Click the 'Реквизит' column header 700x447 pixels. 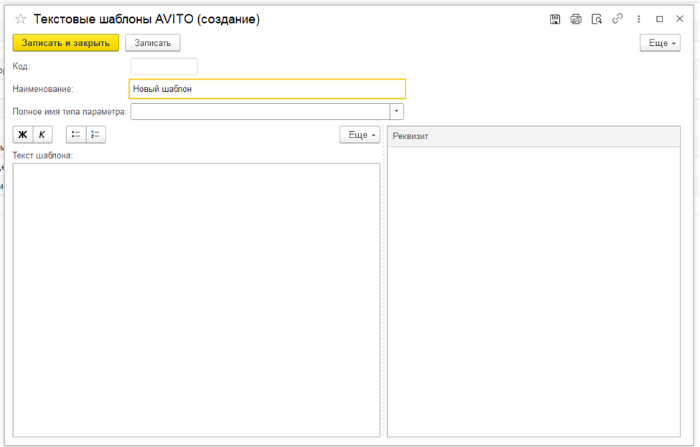click(x=533, y=136)
